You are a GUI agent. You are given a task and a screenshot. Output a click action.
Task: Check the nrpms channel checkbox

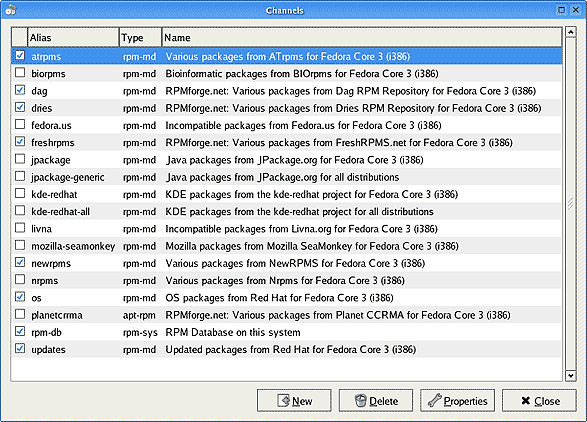pos(20,280)
